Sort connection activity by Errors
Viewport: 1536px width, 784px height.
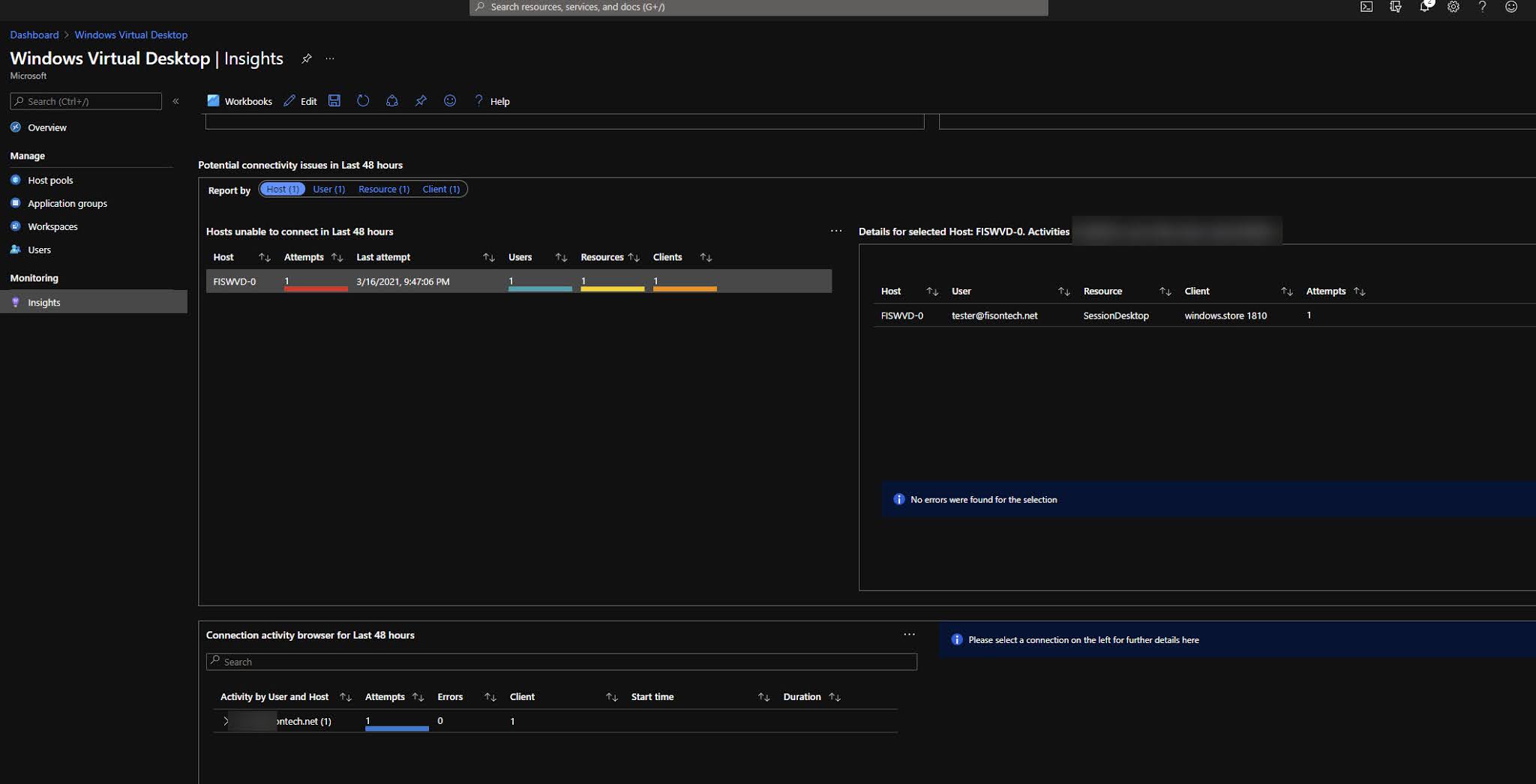[x=490, y=697]
